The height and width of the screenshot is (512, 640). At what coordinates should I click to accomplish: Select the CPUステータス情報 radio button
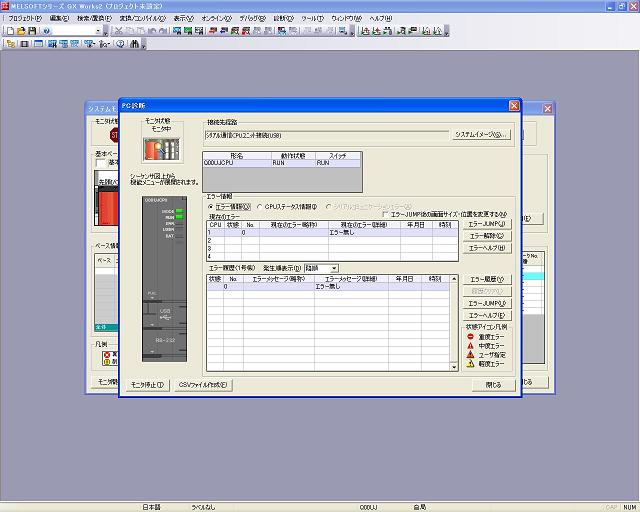click(x=260, y=207)
